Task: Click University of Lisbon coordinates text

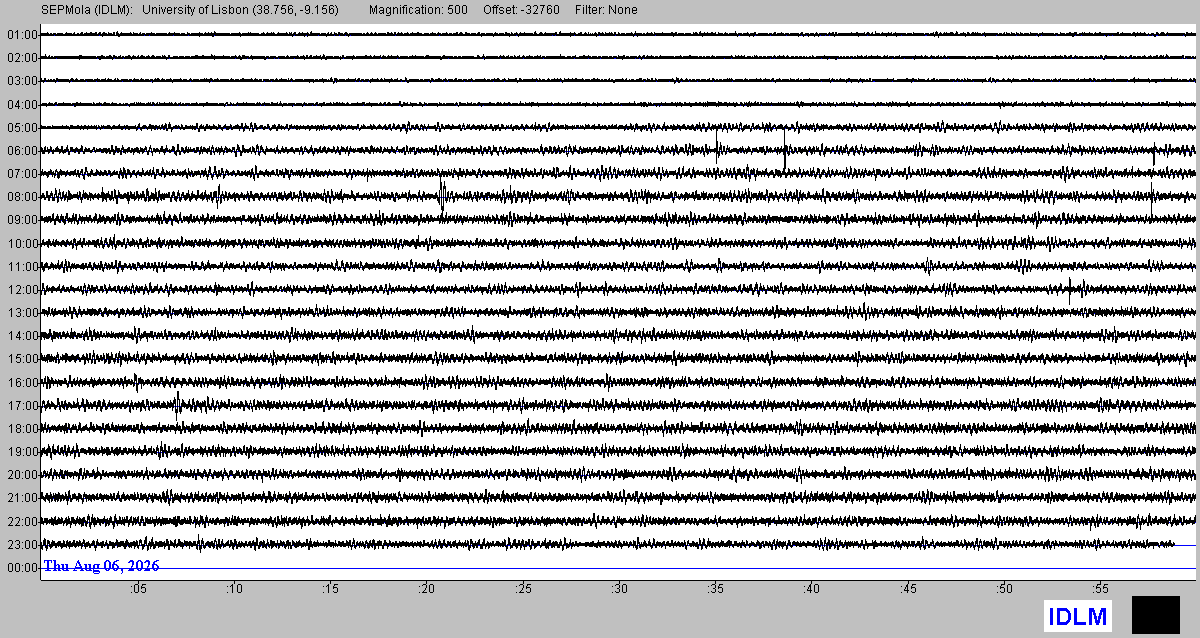Action: (x=240, y=10)
